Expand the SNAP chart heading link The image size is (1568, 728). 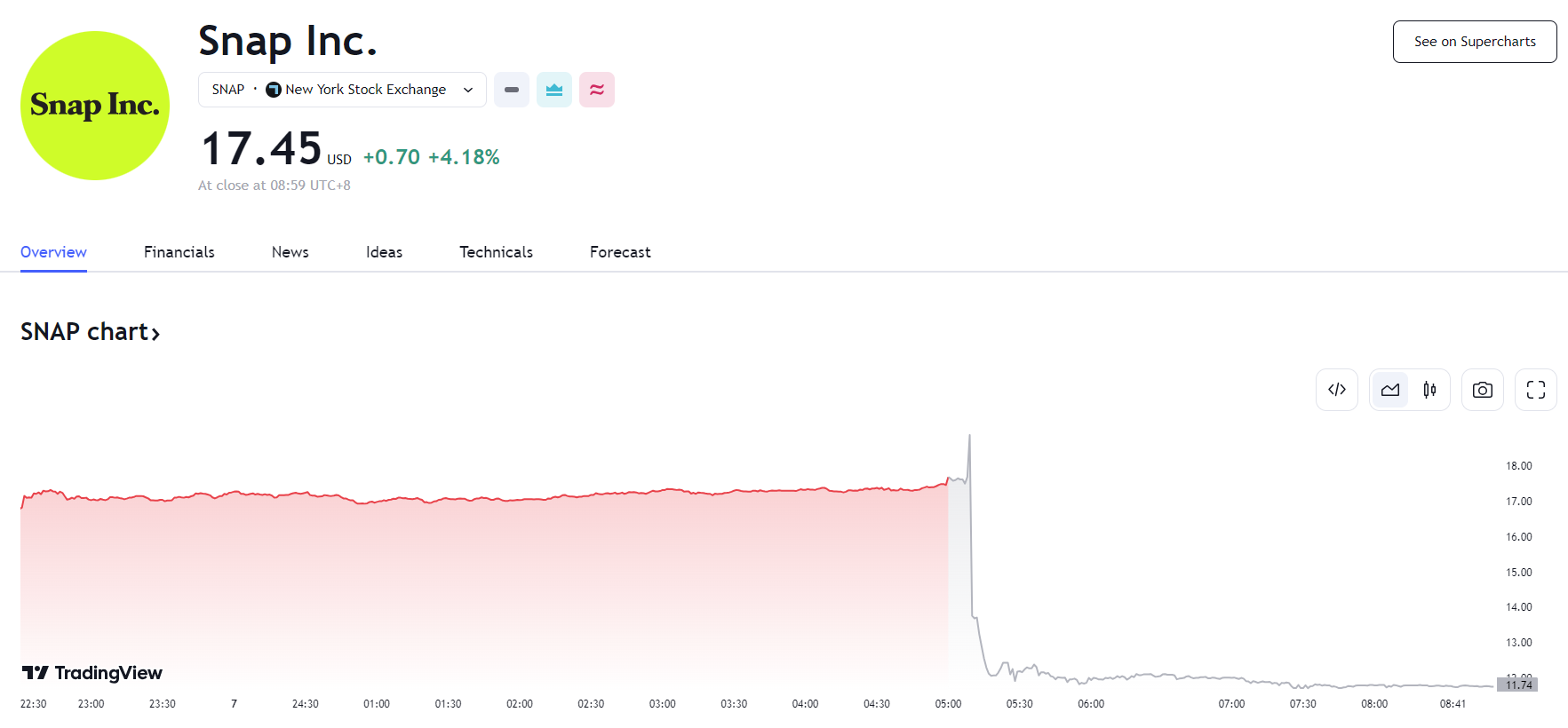pyautogui.click(x=90, y=332)
